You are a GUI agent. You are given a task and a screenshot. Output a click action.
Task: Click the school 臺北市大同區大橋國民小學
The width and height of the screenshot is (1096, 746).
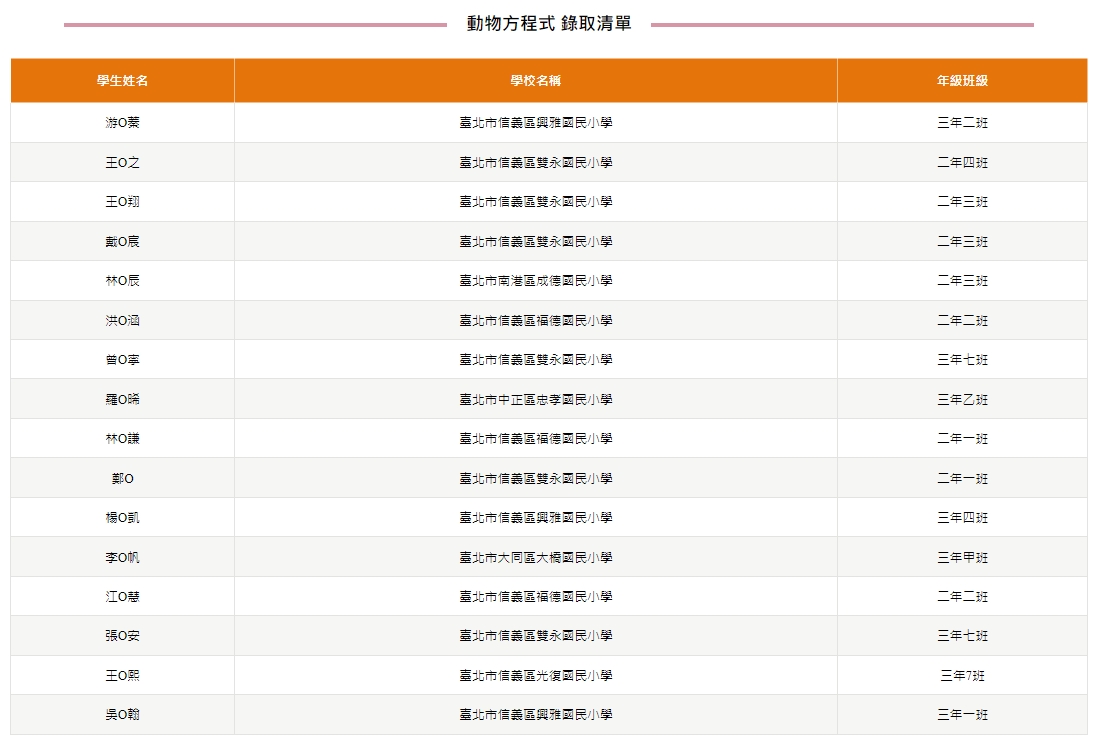pyautogui.click(x=535, y=558)
